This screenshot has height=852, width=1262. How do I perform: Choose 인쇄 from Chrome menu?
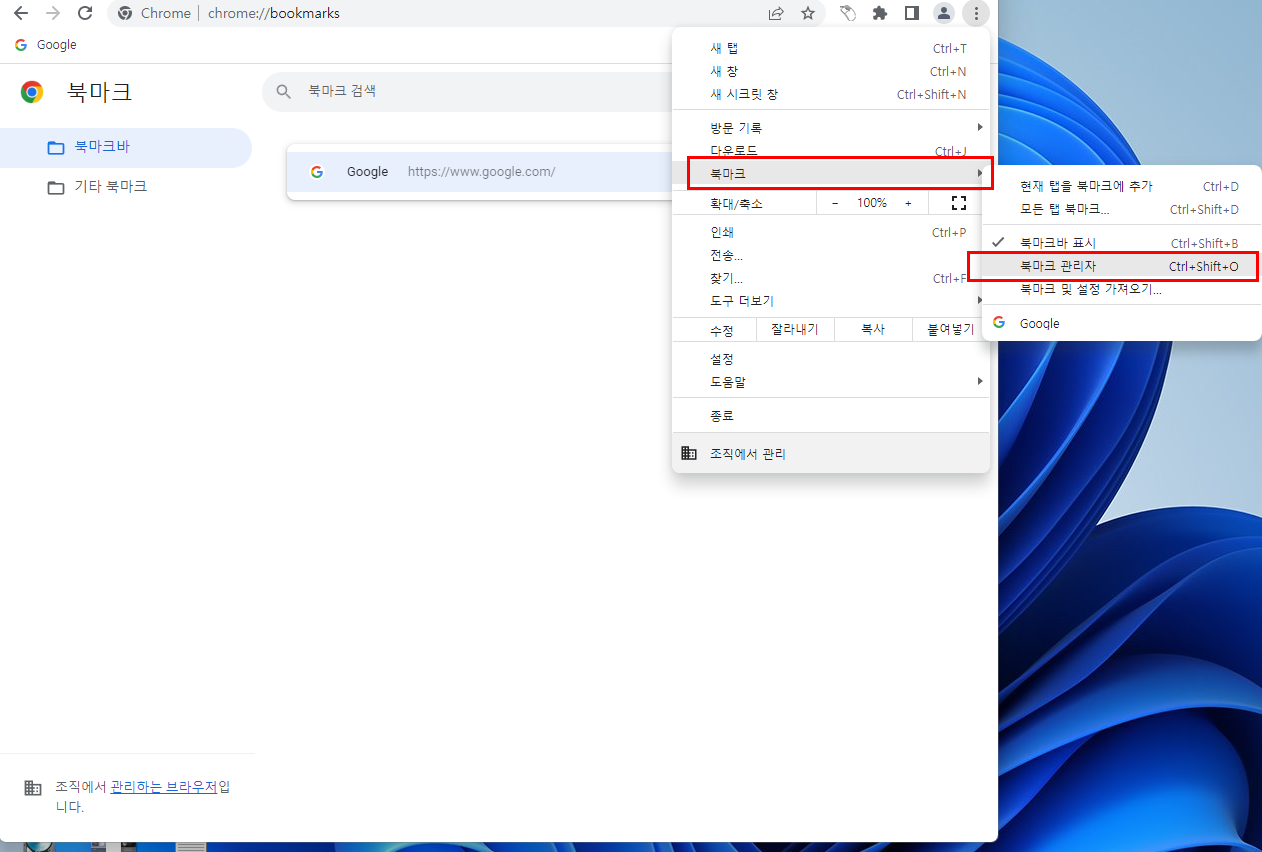click(x=831, y=232)
